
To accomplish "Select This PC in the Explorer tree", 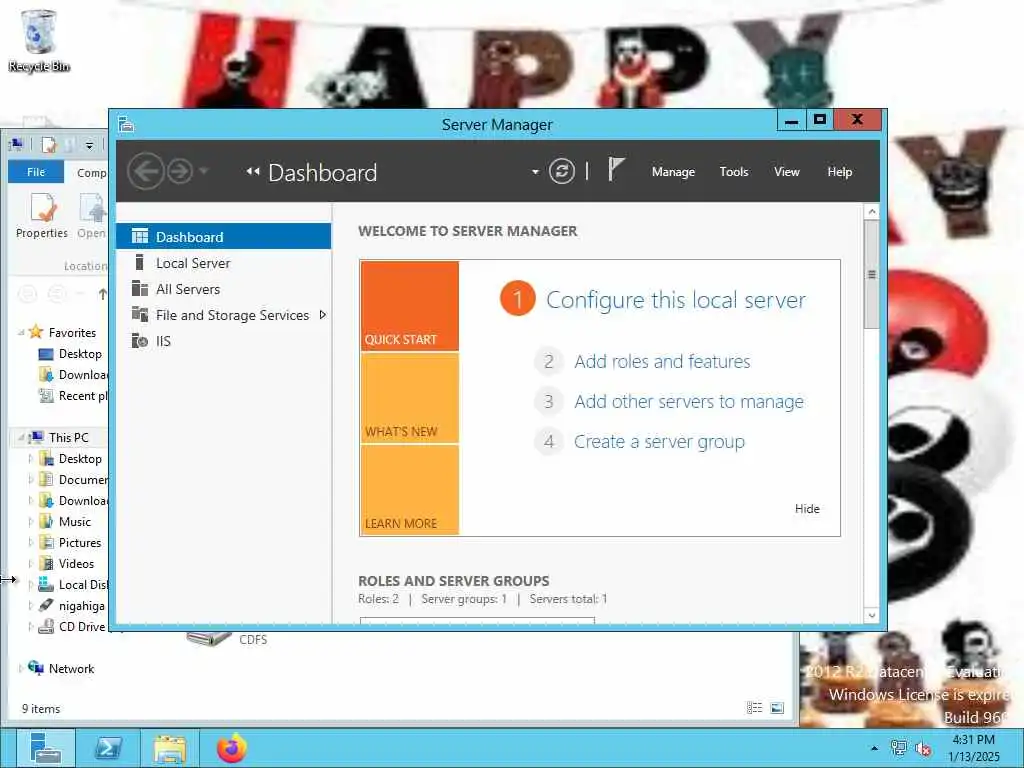I will pyautogui.click(x=68, y=437).
